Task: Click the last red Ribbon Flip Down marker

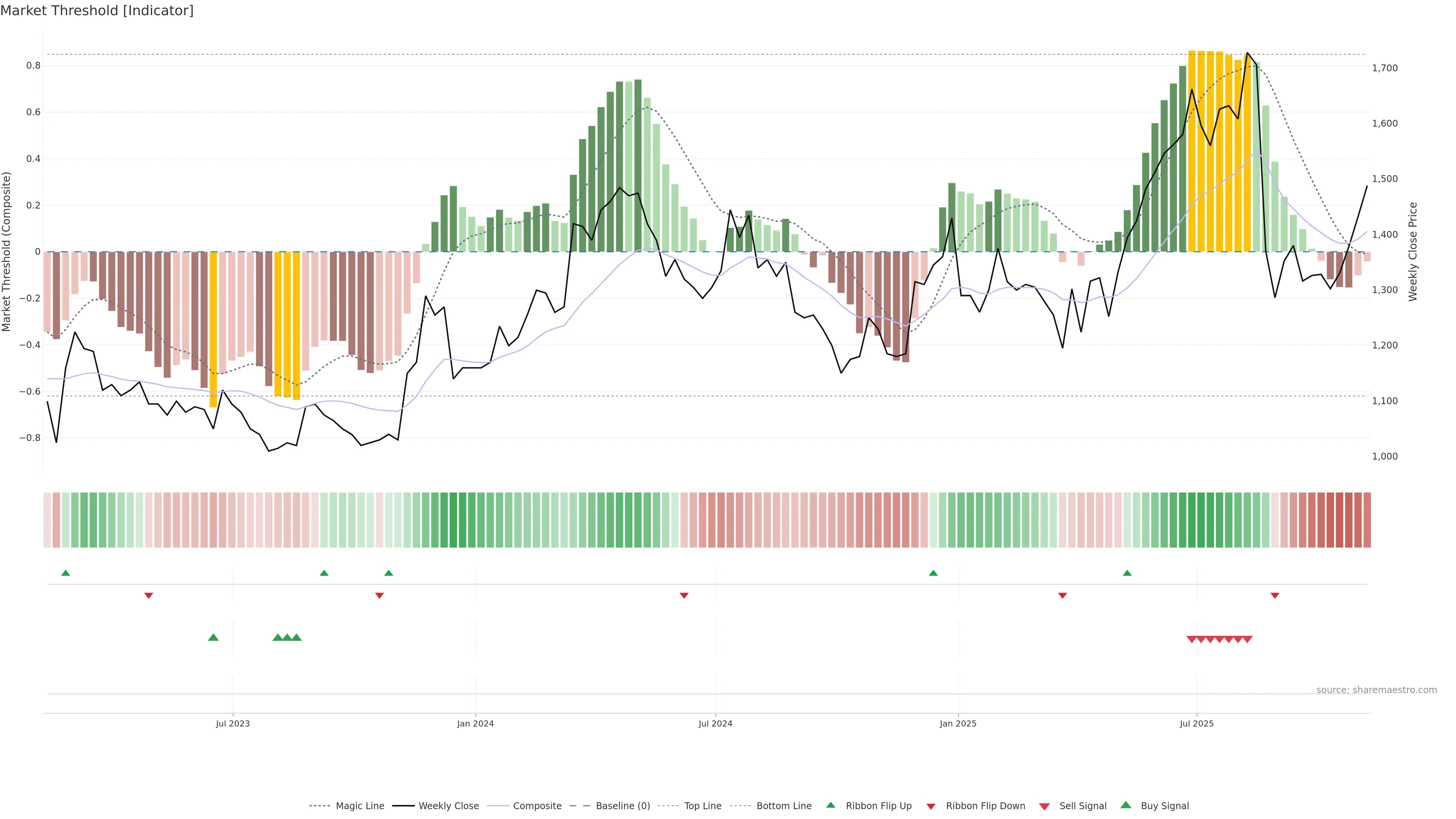Action: coord(1274,596)
